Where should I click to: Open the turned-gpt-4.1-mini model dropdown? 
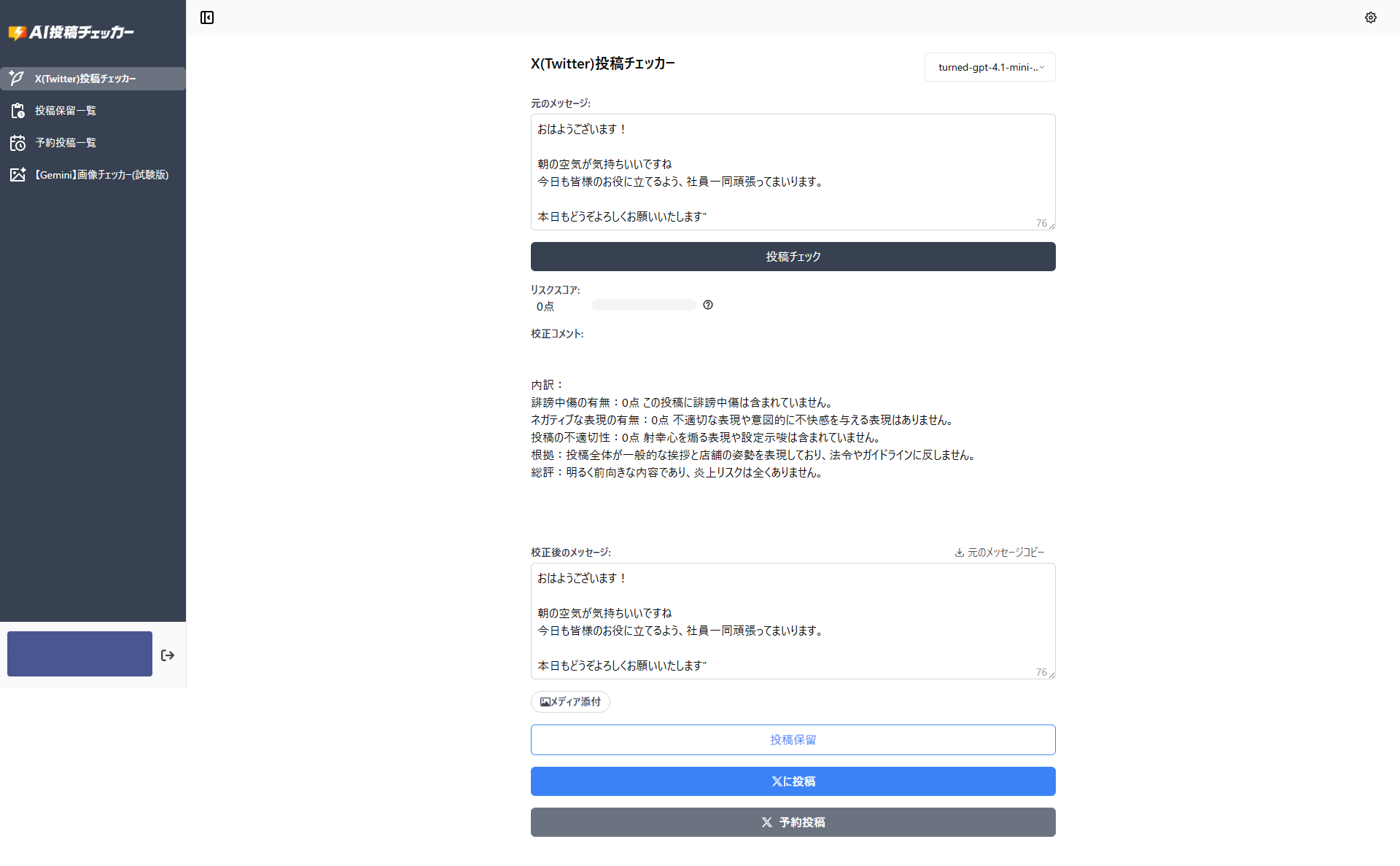pos(989,67)
